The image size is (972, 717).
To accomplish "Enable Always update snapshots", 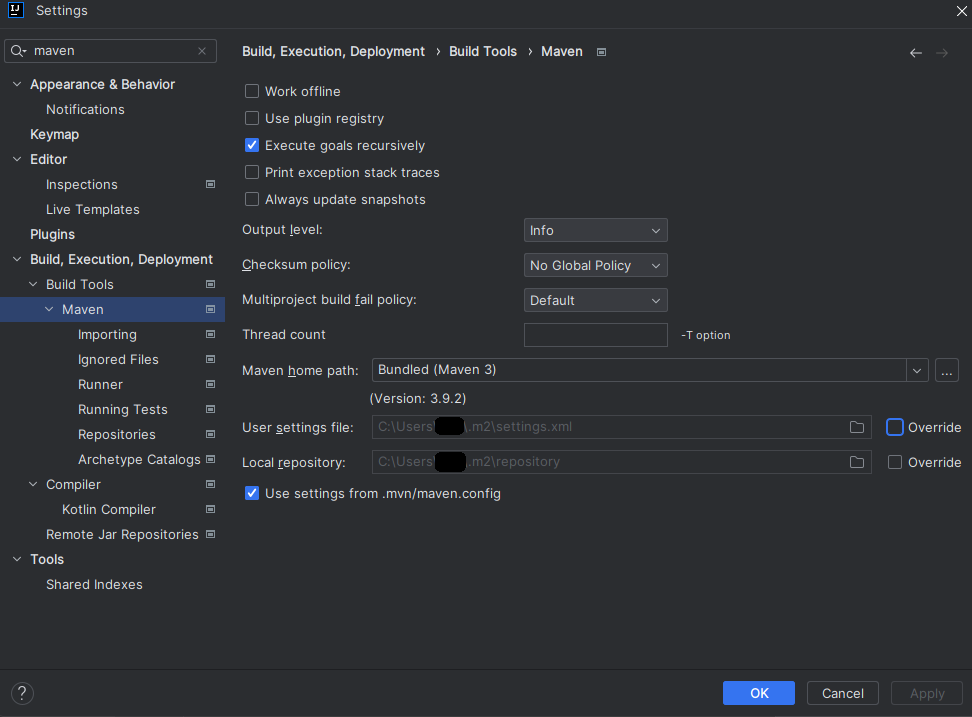I will tap(252, 199).
